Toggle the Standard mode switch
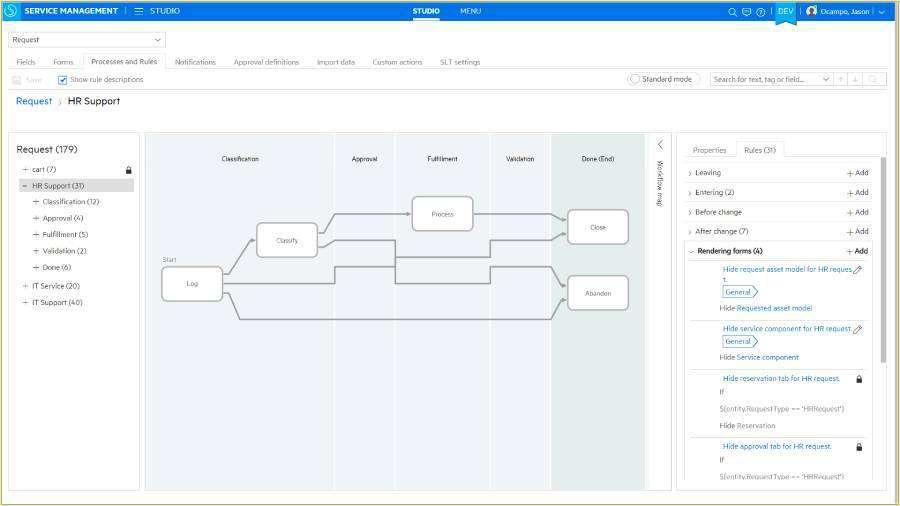 [635, 79]
